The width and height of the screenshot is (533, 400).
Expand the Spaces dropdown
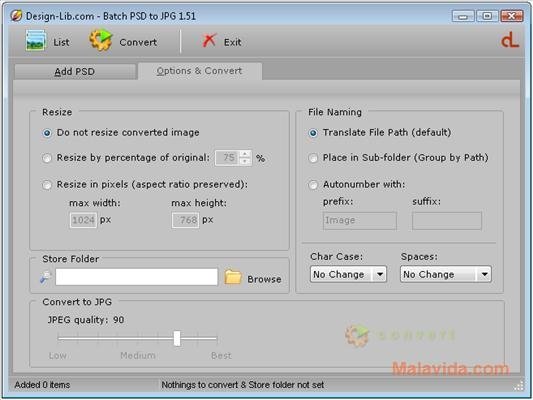click(x=446, y=274)
